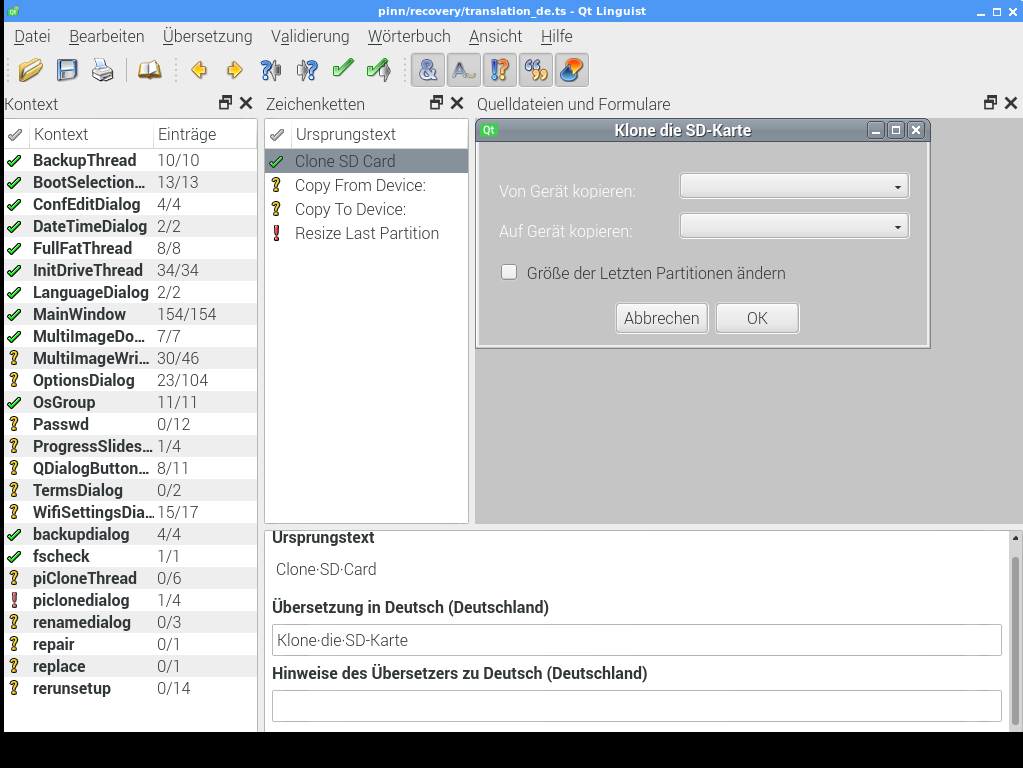Select the TermsDialog context
The width and height of the screenshot is (1023, 768).
pos(130,490)
